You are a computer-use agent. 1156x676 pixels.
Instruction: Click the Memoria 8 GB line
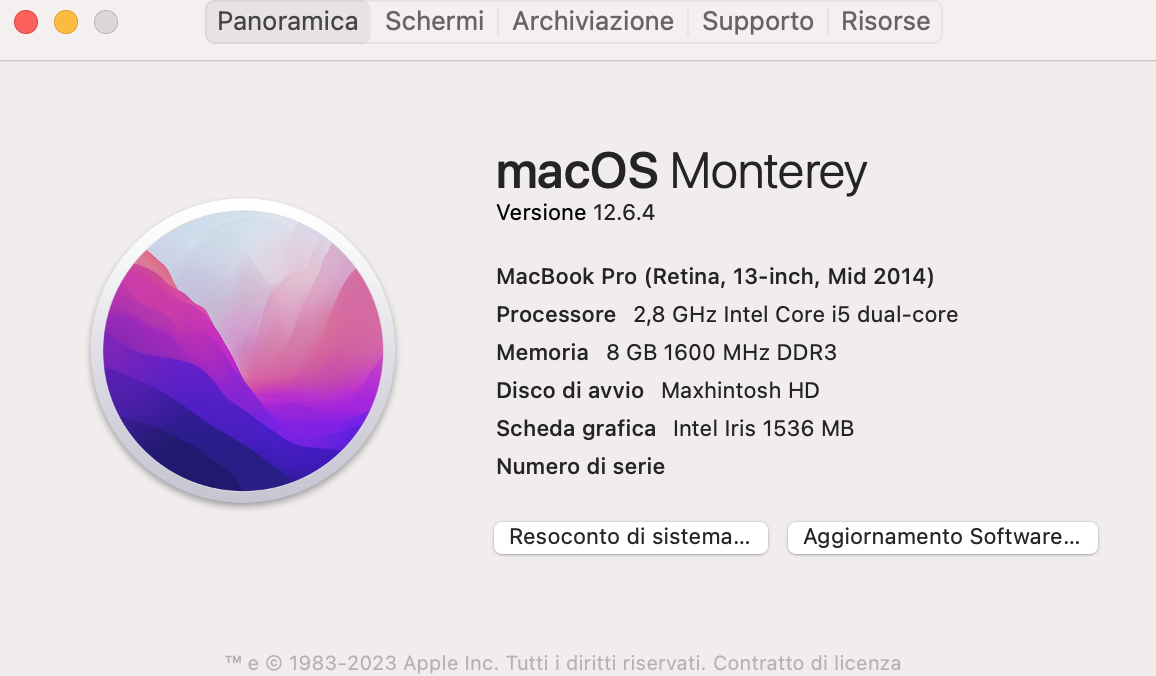point(666,352)
